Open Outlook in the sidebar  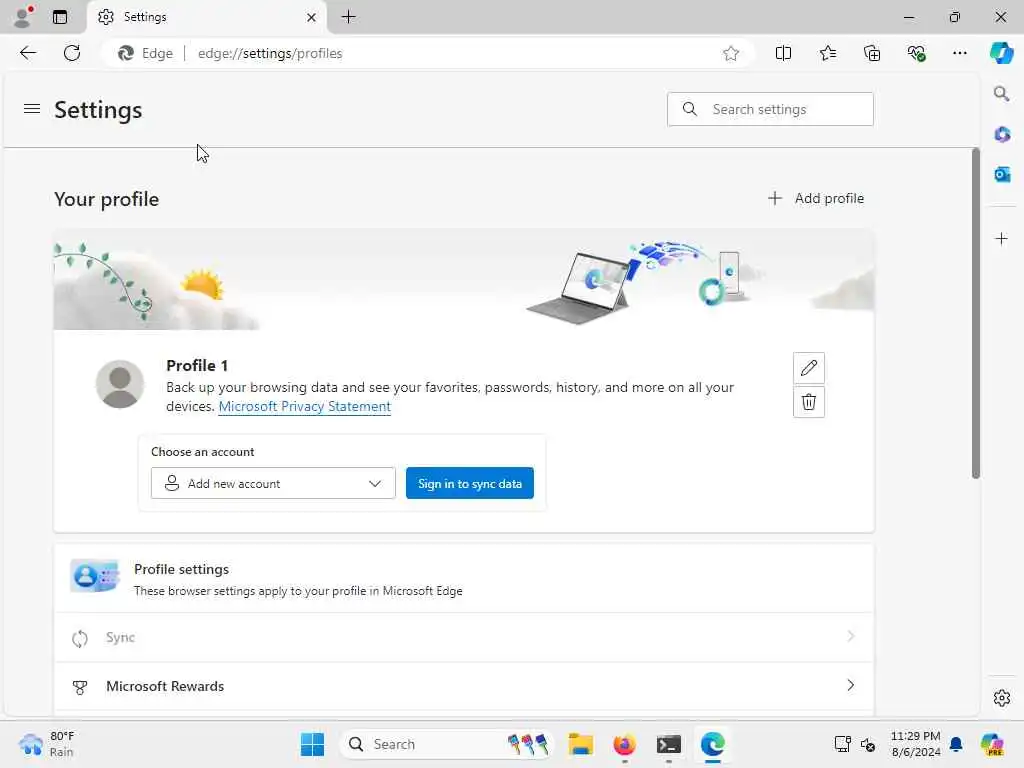[x=1002, y=174]
